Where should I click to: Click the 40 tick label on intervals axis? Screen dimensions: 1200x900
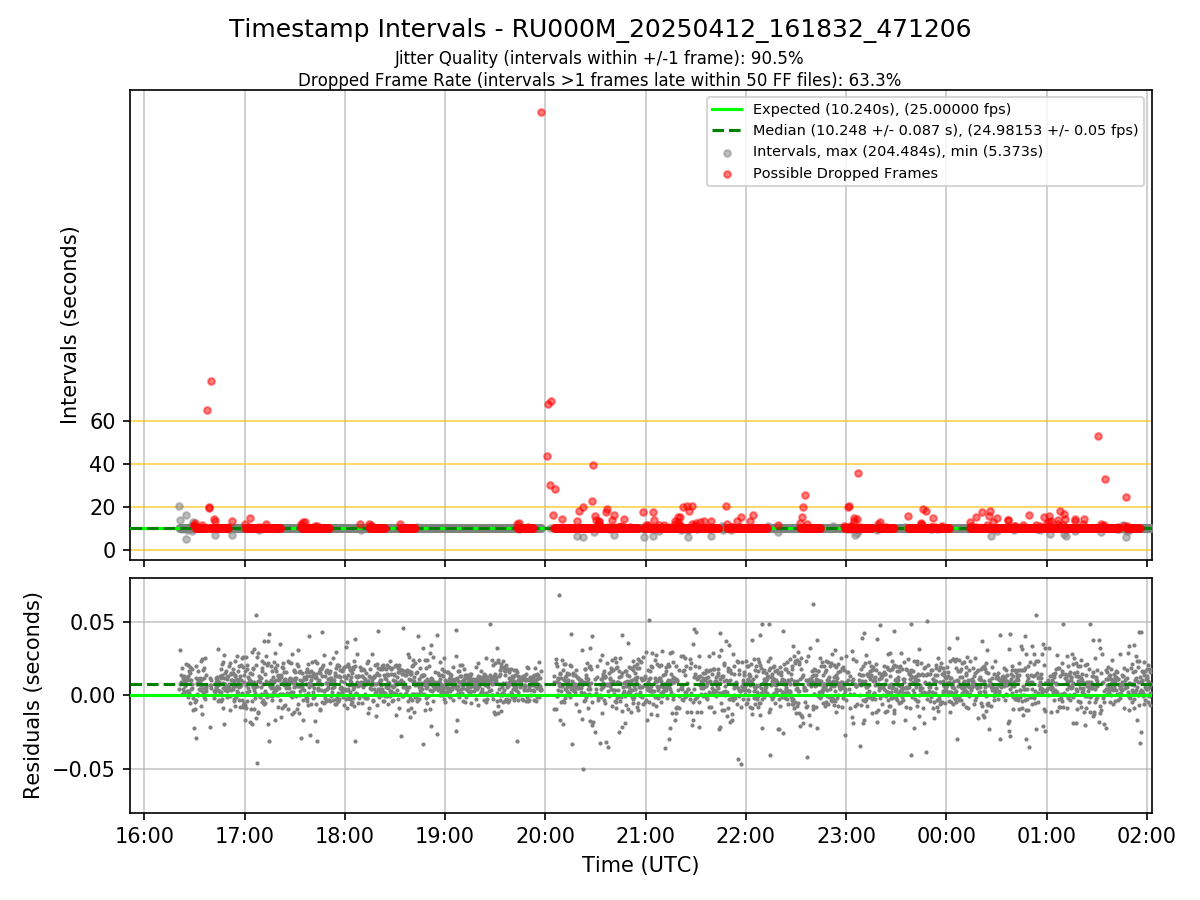click(106, 464)
